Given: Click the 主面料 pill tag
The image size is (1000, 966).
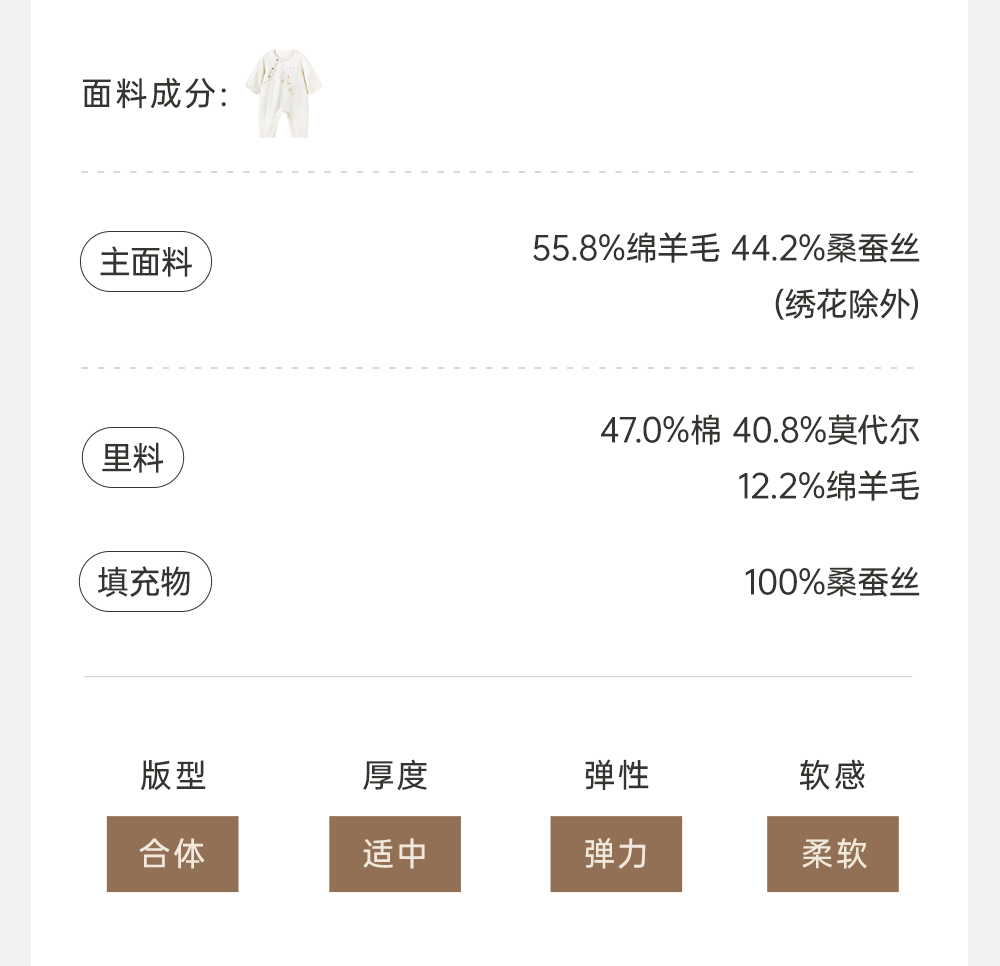Looking at the screenshot, I should [x=146, y=262].
